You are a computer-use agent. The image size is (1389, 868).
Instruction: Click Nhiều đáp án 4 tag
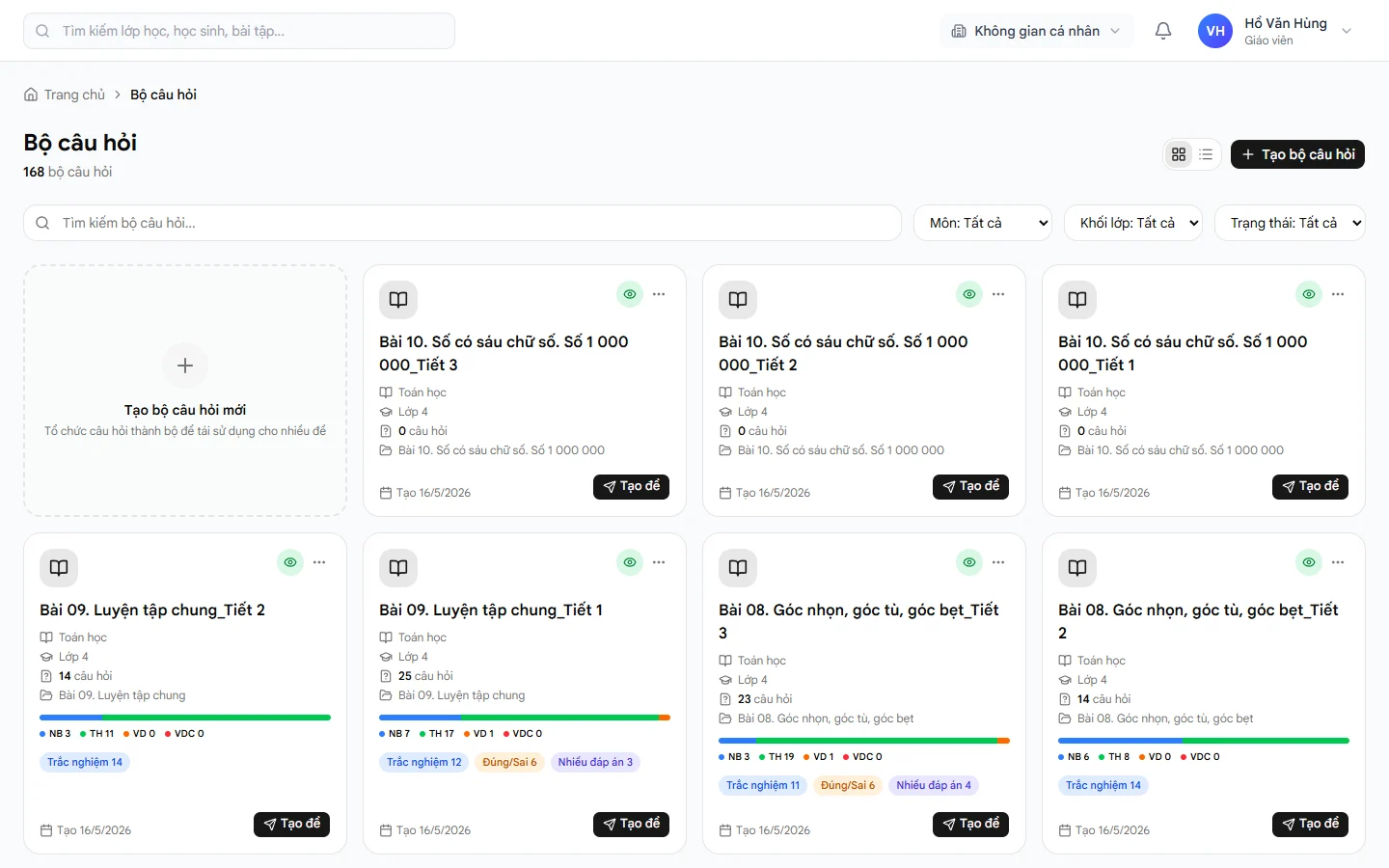934,785
